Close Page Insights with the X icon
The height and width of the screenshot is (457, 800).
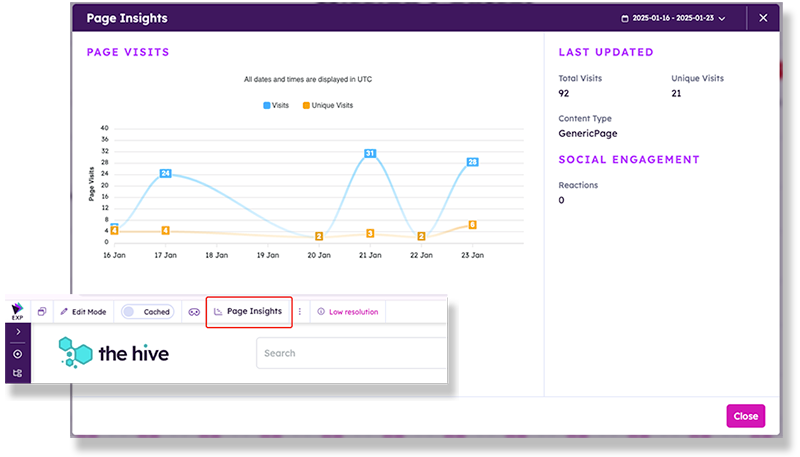coord(763,18)
